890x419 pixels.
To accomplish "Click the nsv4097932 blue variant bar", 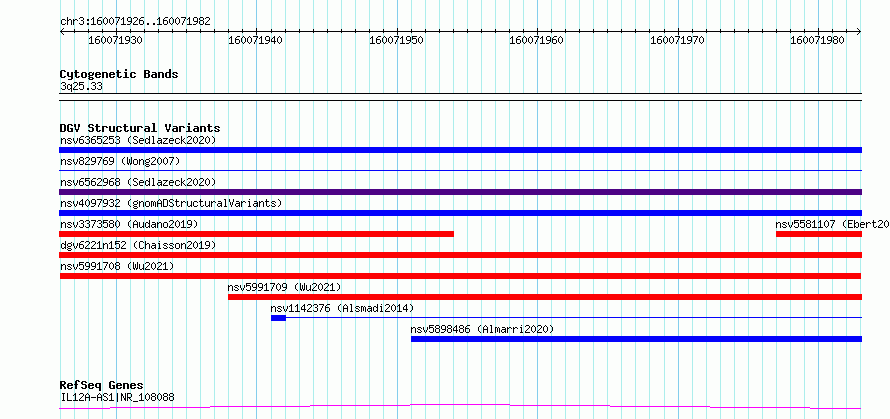I will click(460, 213).
